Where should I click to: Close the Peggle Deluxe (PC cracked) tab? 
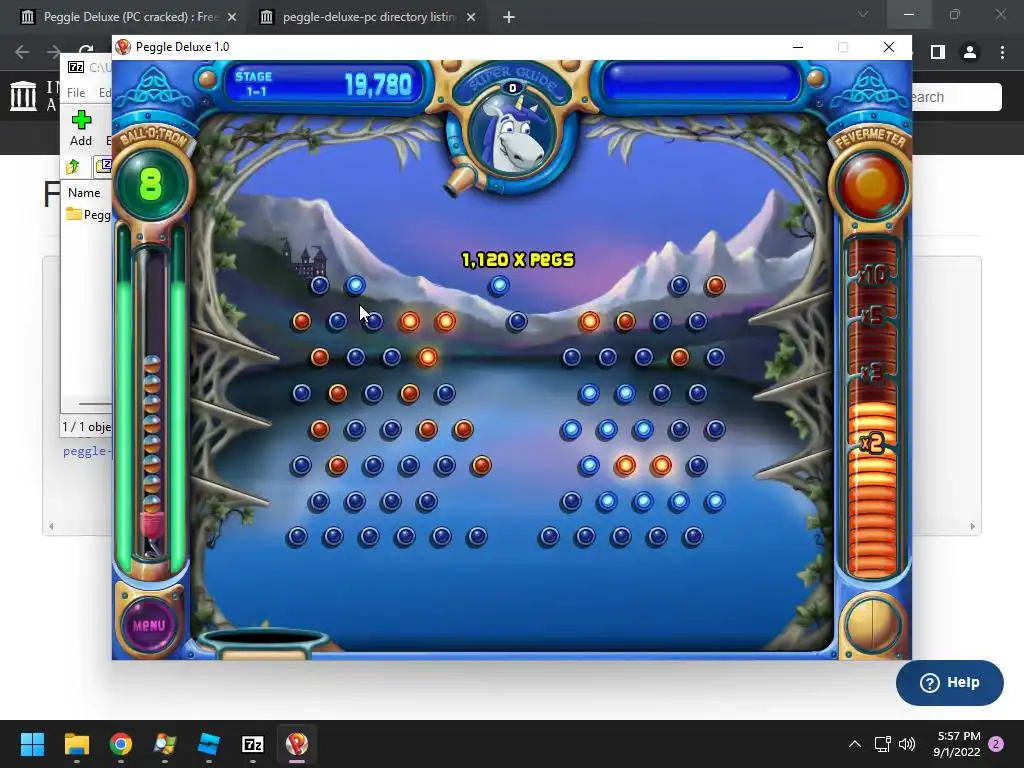tap(232, 17)
